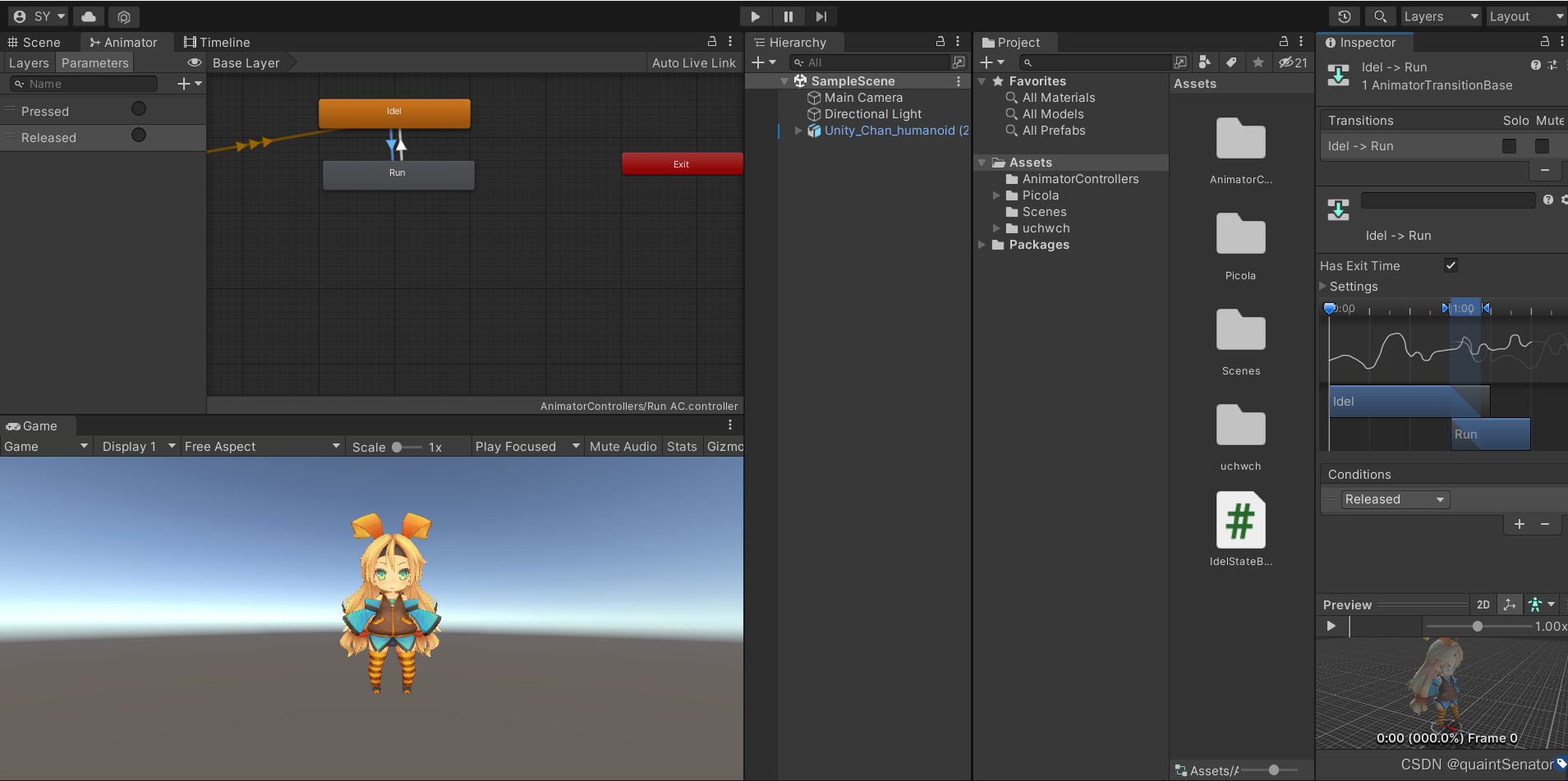The width and height of the screenshot is (1568, 781).
Task: Open SampleScene options kebab menu
Action: click(x=959, y=81)
